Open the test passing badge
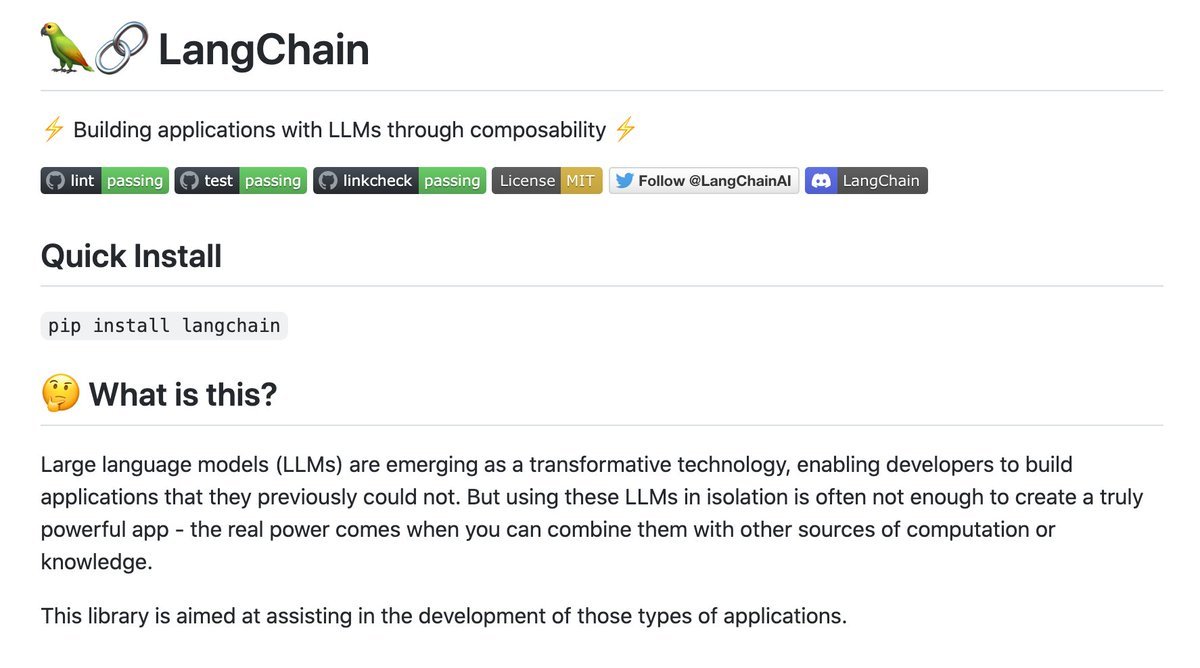This screenshot has height=668, width=1200. pyautogui.click(x=241, y=181)
